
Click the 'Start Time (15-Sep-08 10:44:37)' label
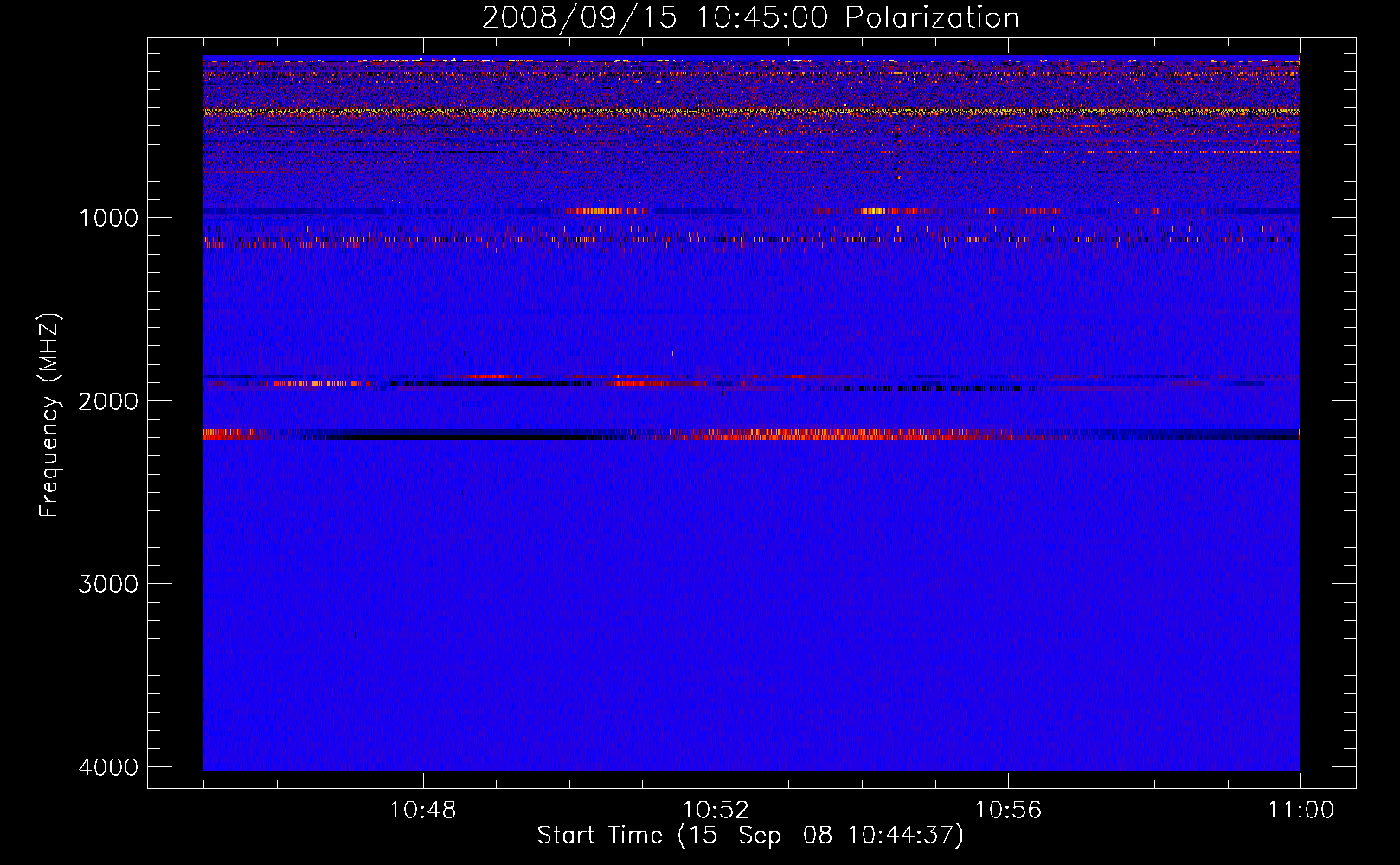[750, 836]
